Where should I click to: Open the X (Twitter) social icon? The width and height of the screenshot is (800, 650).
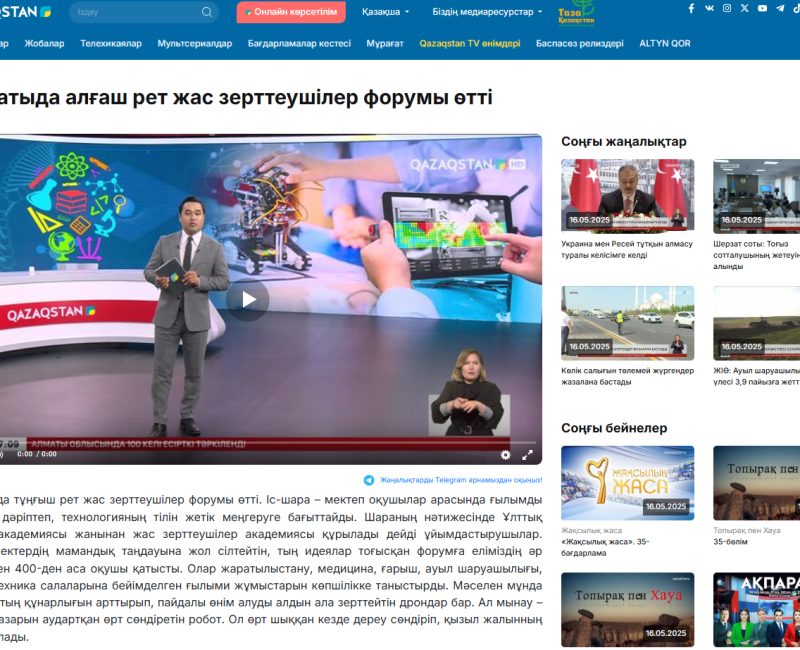click(744, 8)
